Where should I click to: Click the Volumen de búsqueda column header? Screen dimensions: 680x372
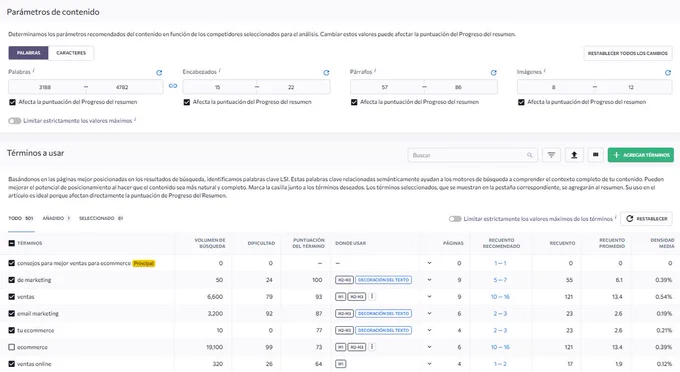tap(210, 243)
